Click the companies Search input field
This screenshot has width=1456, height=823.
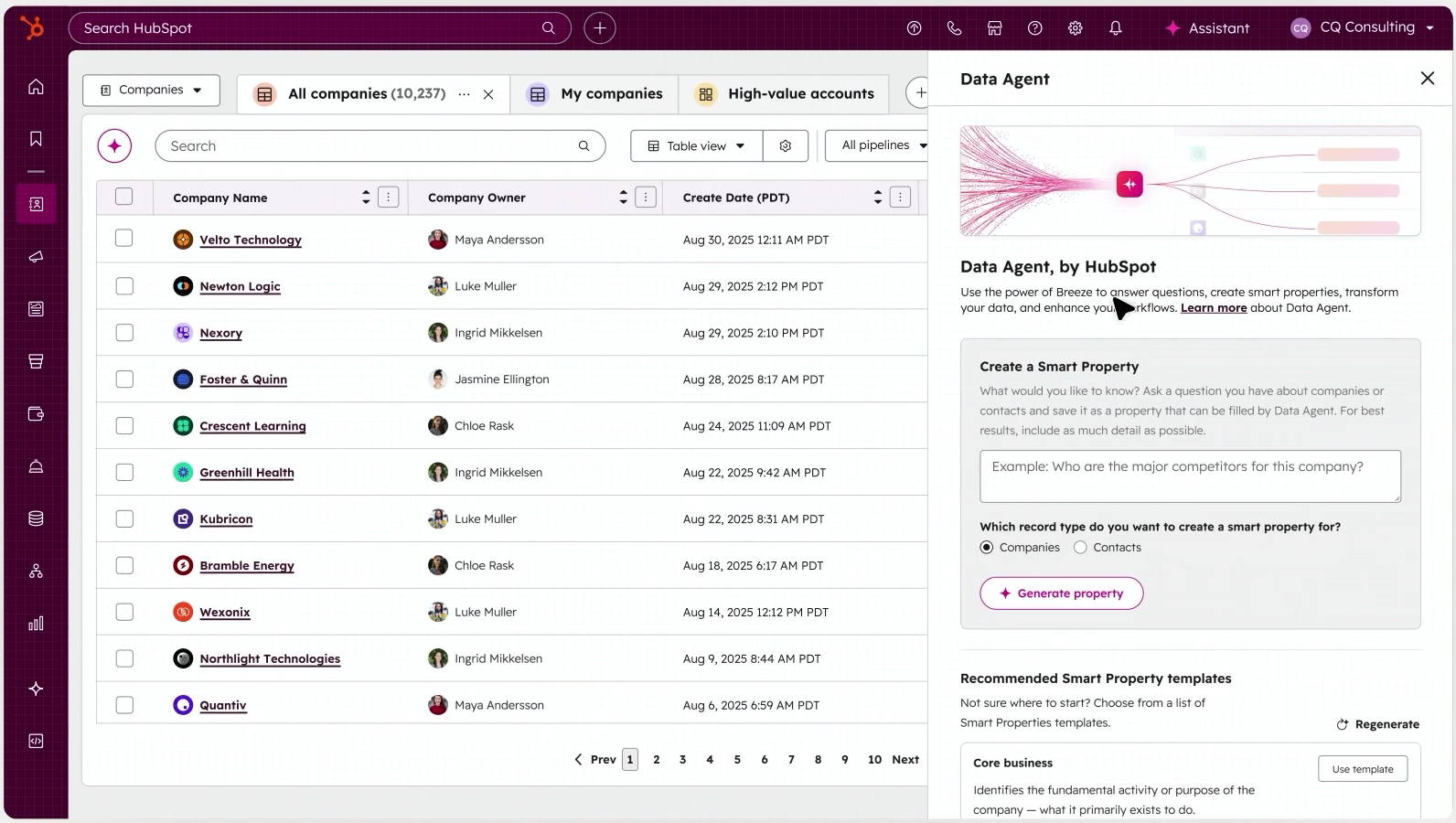pos(380,146)
